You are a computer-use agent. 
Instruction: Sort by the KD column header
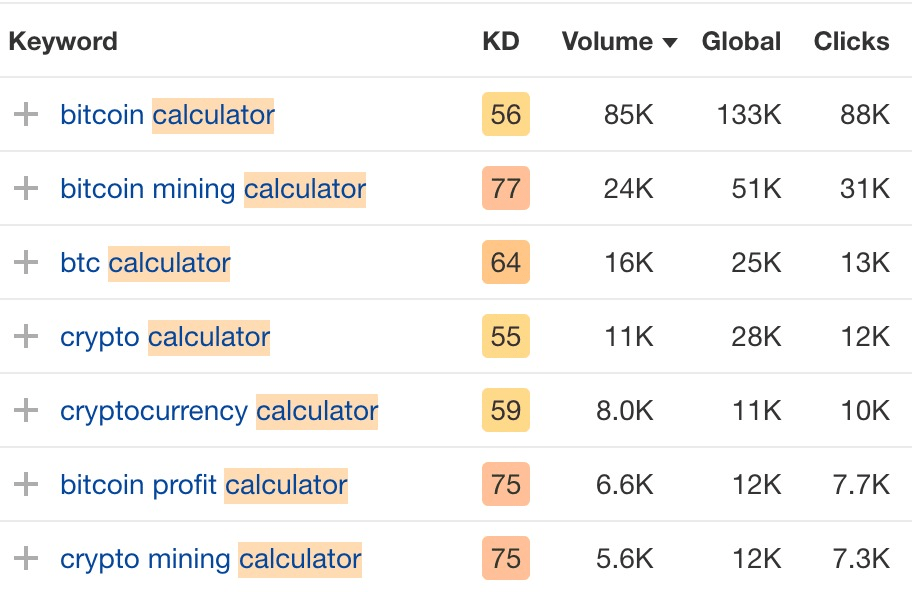click(x=503, y=41)
